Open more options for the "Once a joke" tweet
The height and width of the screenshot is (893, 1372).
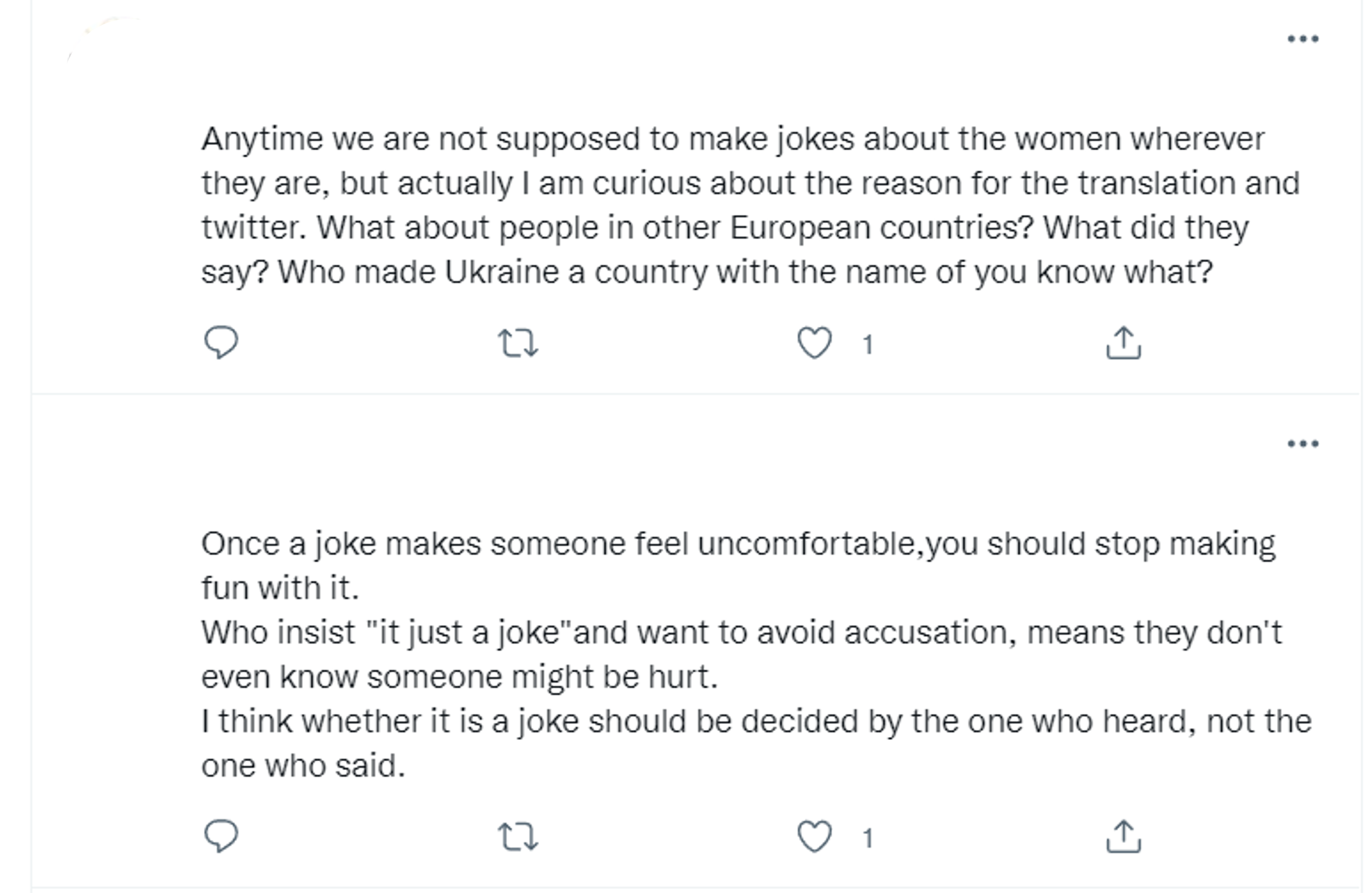click(1303, 444)
